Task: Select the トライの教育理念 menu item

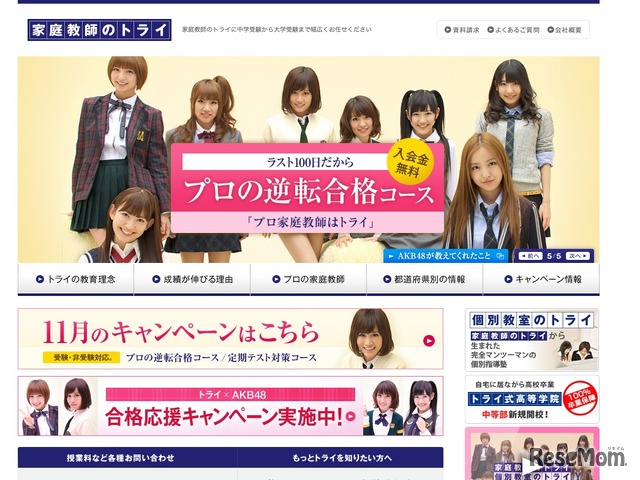Action: 76,279
